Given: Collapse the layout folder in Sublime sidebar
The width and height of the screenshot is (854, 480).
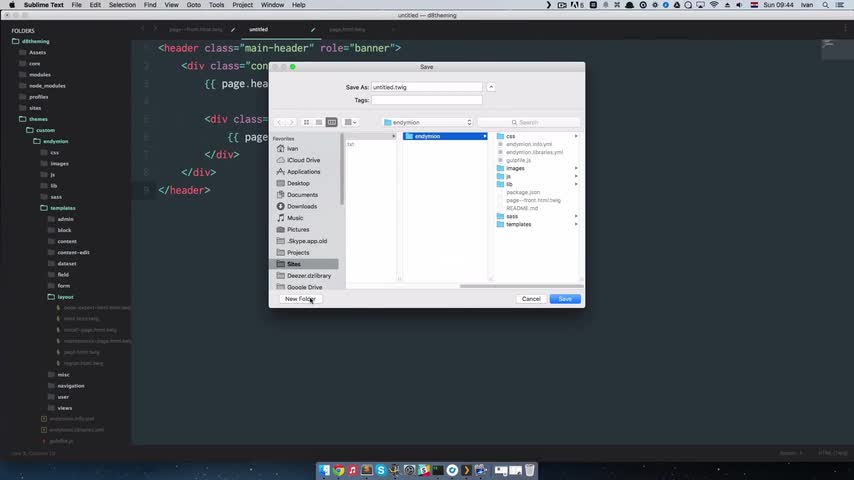Looking at the screenshot, I should click(x=65, y=297).
